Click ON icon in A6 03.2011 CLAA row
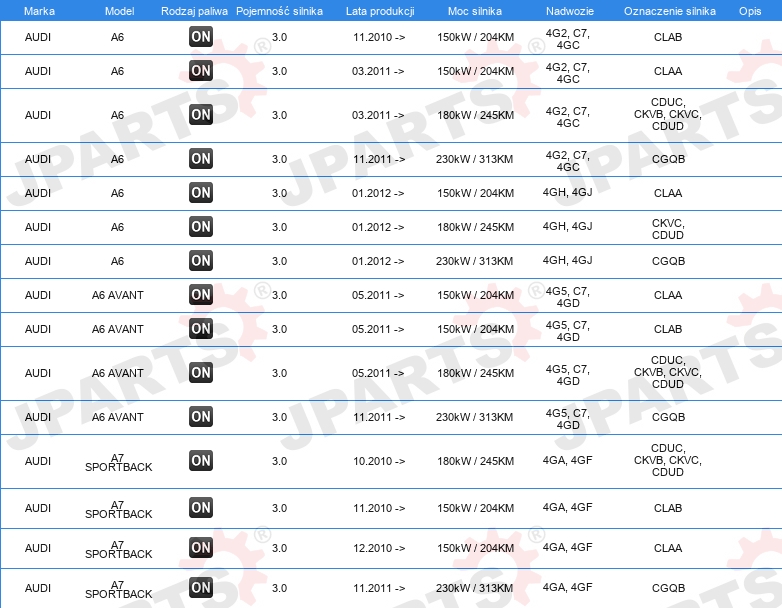 click(201, 70)
